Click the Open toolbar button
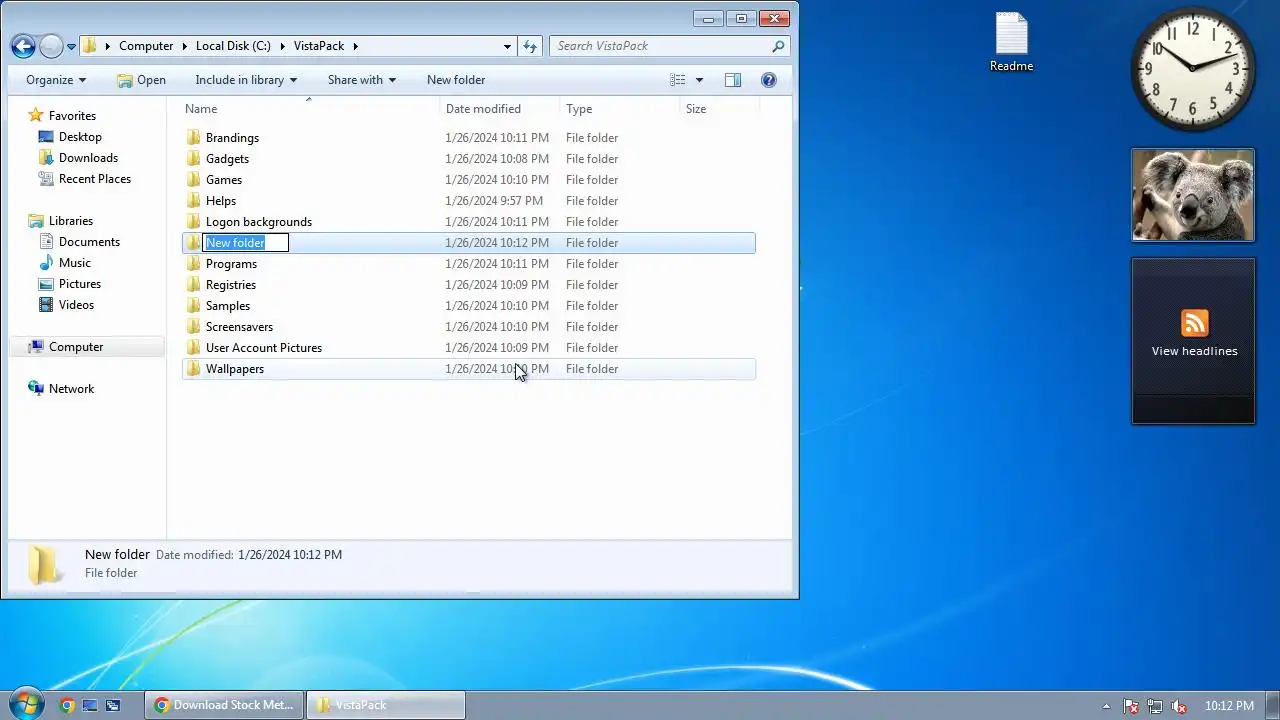Viewport: 1280px width, 720px height. [141, 80]
